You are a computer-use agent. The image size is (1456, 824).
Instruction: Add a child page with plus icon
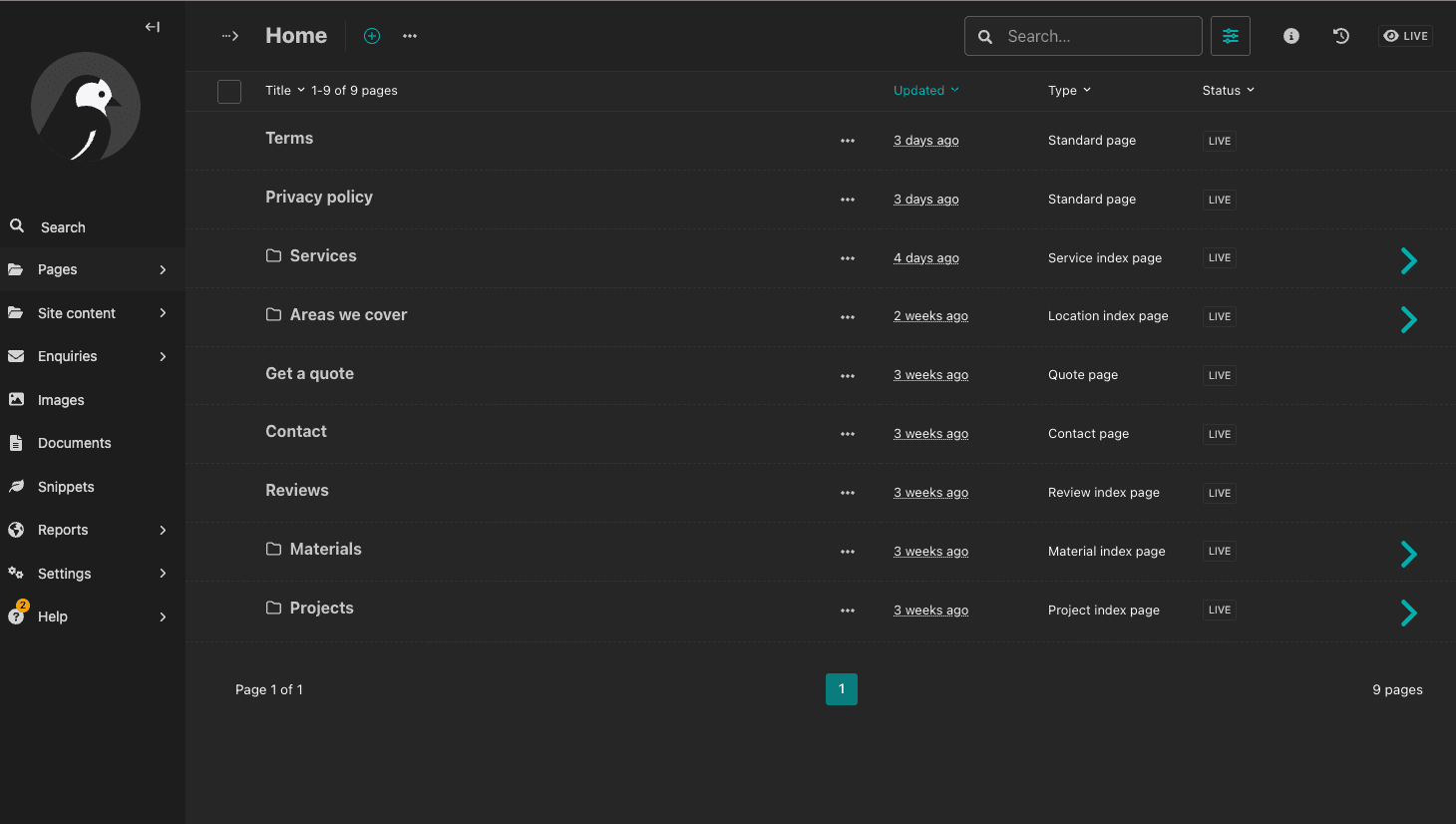372,36
